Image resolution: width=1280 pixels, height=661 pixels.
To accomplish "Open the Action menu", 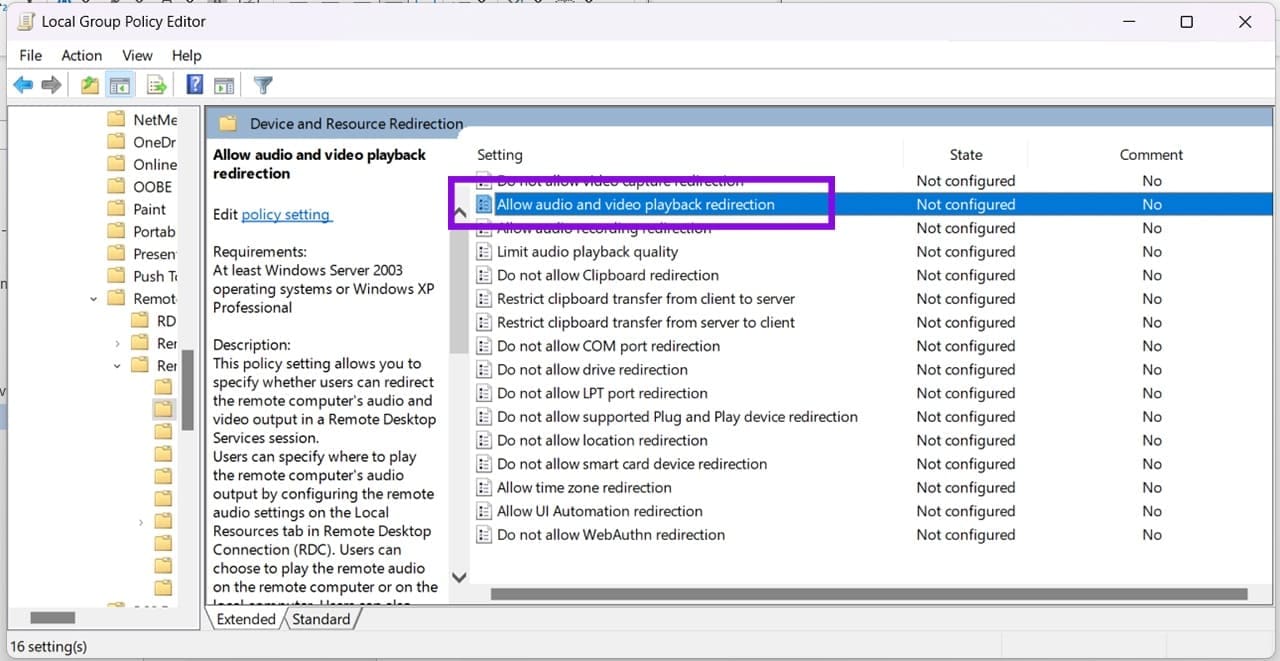I will pos(82,55).
